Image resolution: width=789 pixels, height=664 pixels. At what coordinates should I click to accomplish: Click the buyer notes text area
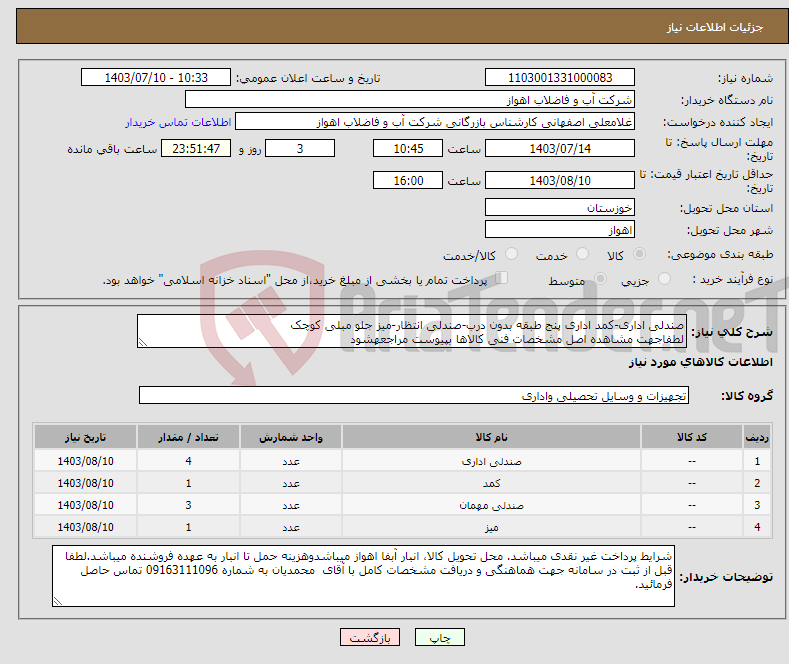point(363,576)
